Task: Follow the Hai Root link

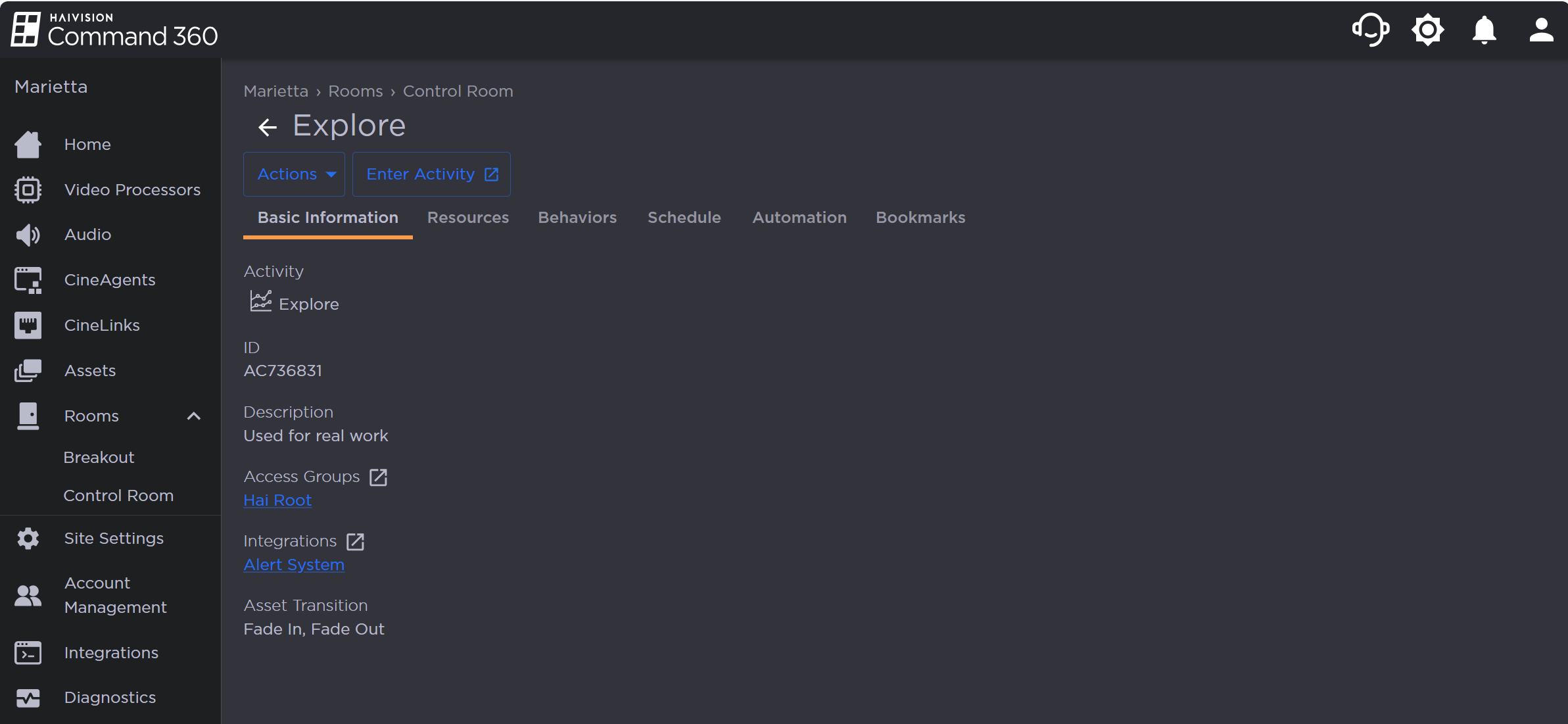Action: pos(277,500)
